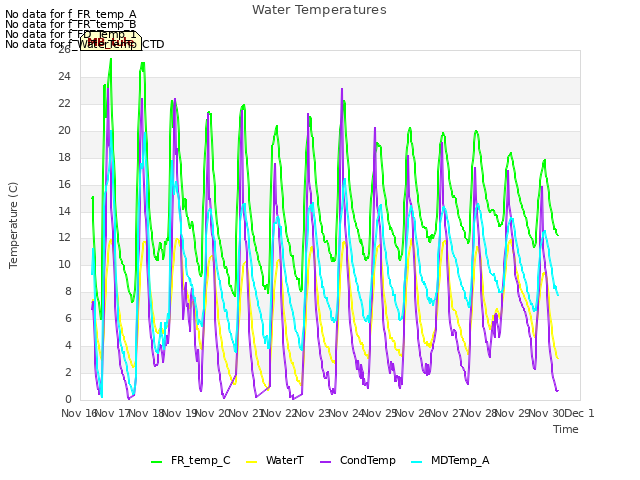640x480 pixels.
Task: Click the Time axis label
Action: click(x=566, y=429)
